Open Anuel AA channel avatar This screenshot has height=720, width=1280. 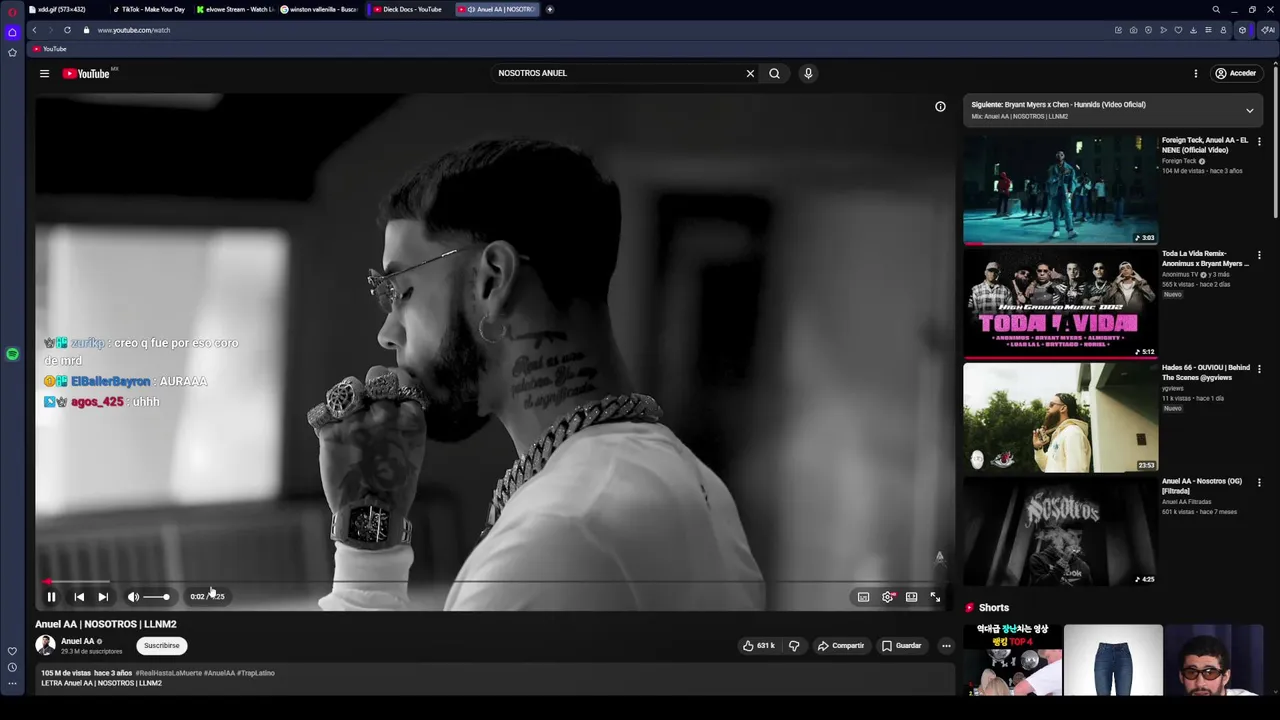[46, 646]
